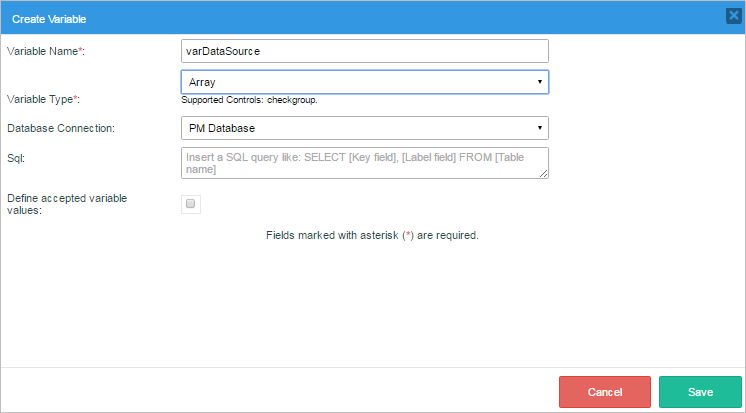Click the Variable Name input field
Image resolution: width=746 pixels, height=413 pixels.
[x=365, y=51]
